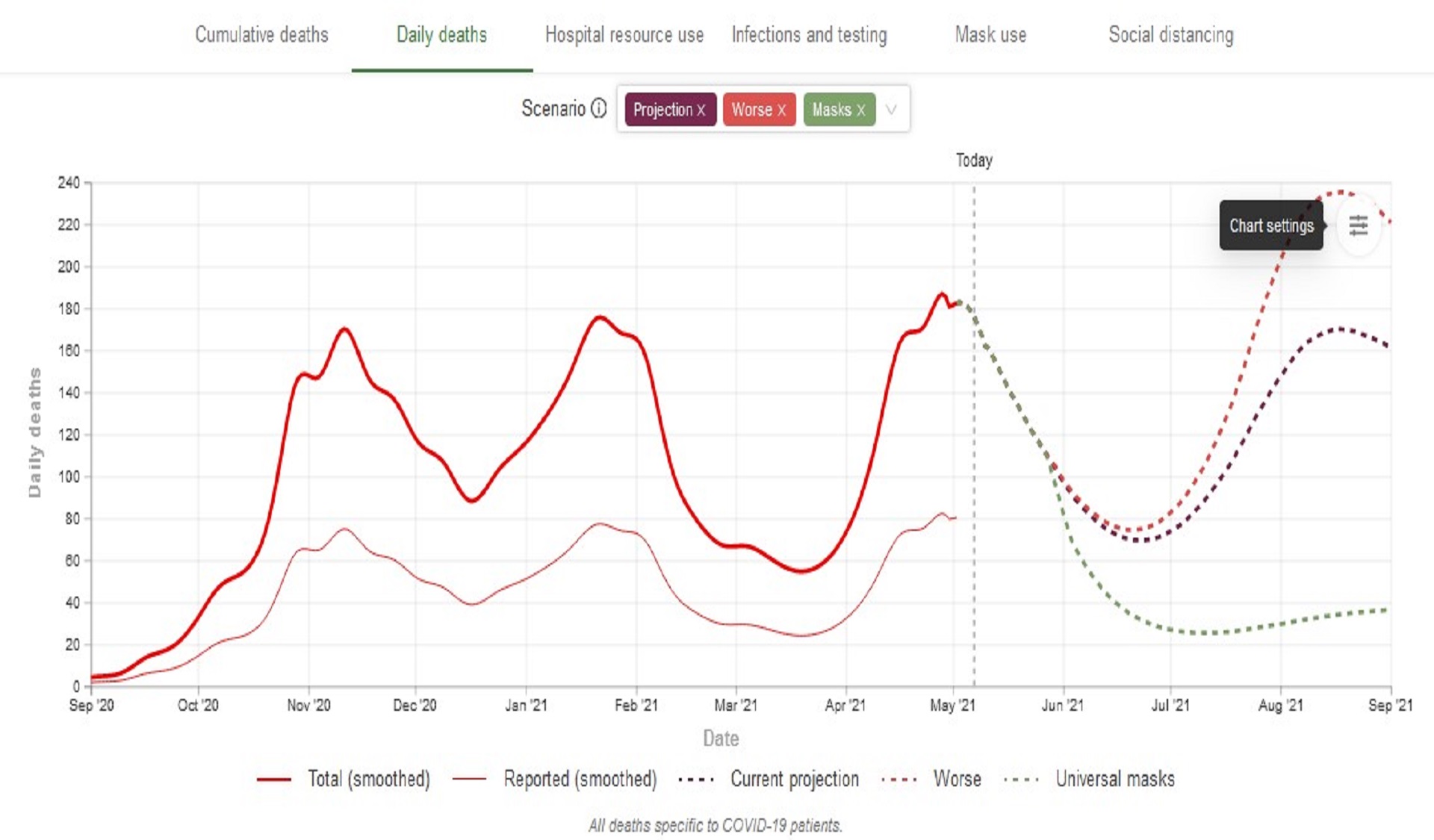The image size is (1434, 840).
Task: Click the Masks scenario chip
Action: [831, 110]
